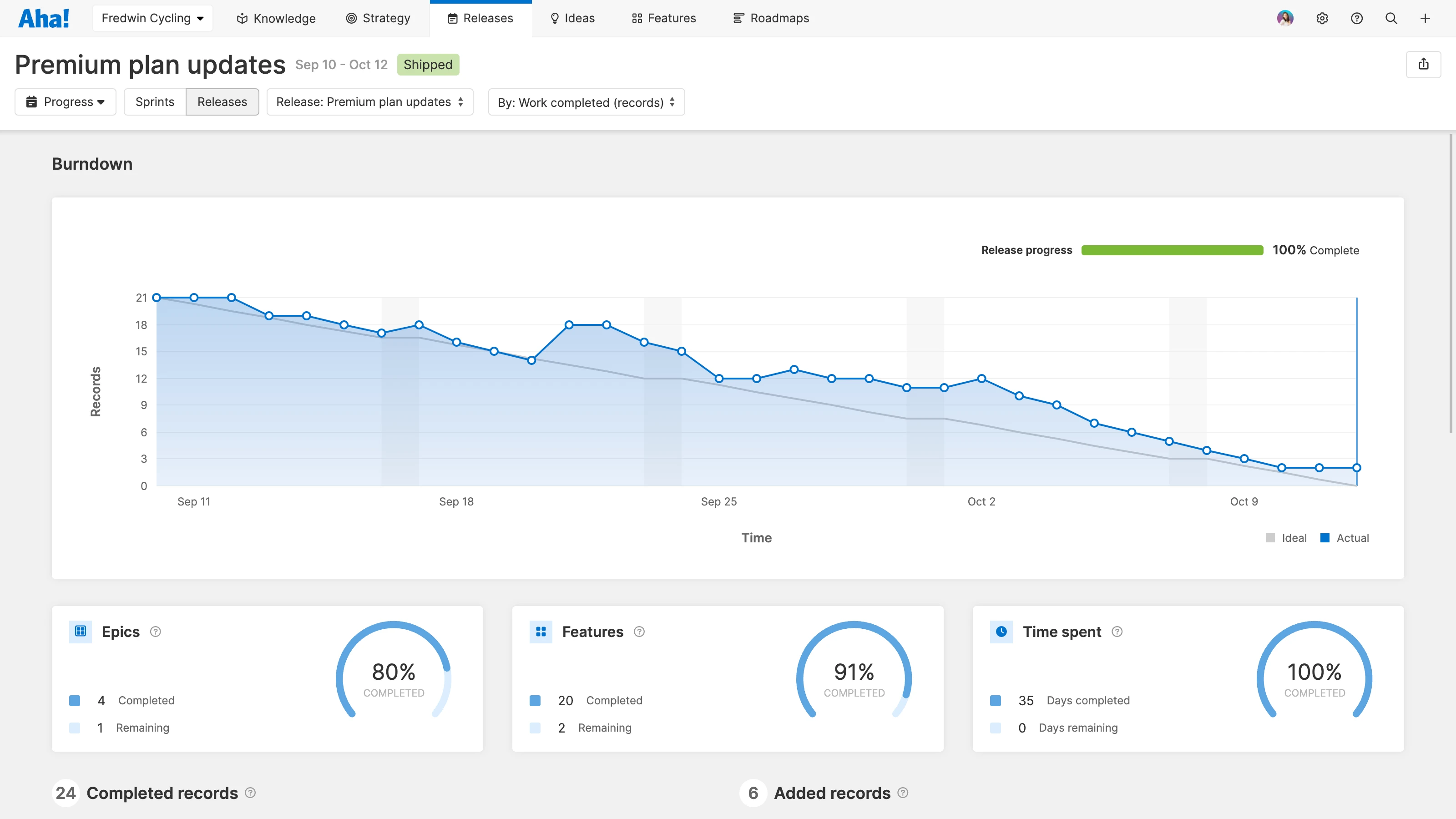This screenshot has width=1456, height=819.
Task: Open the Release: Premium plan updates selector
Action: coord(369,102)
